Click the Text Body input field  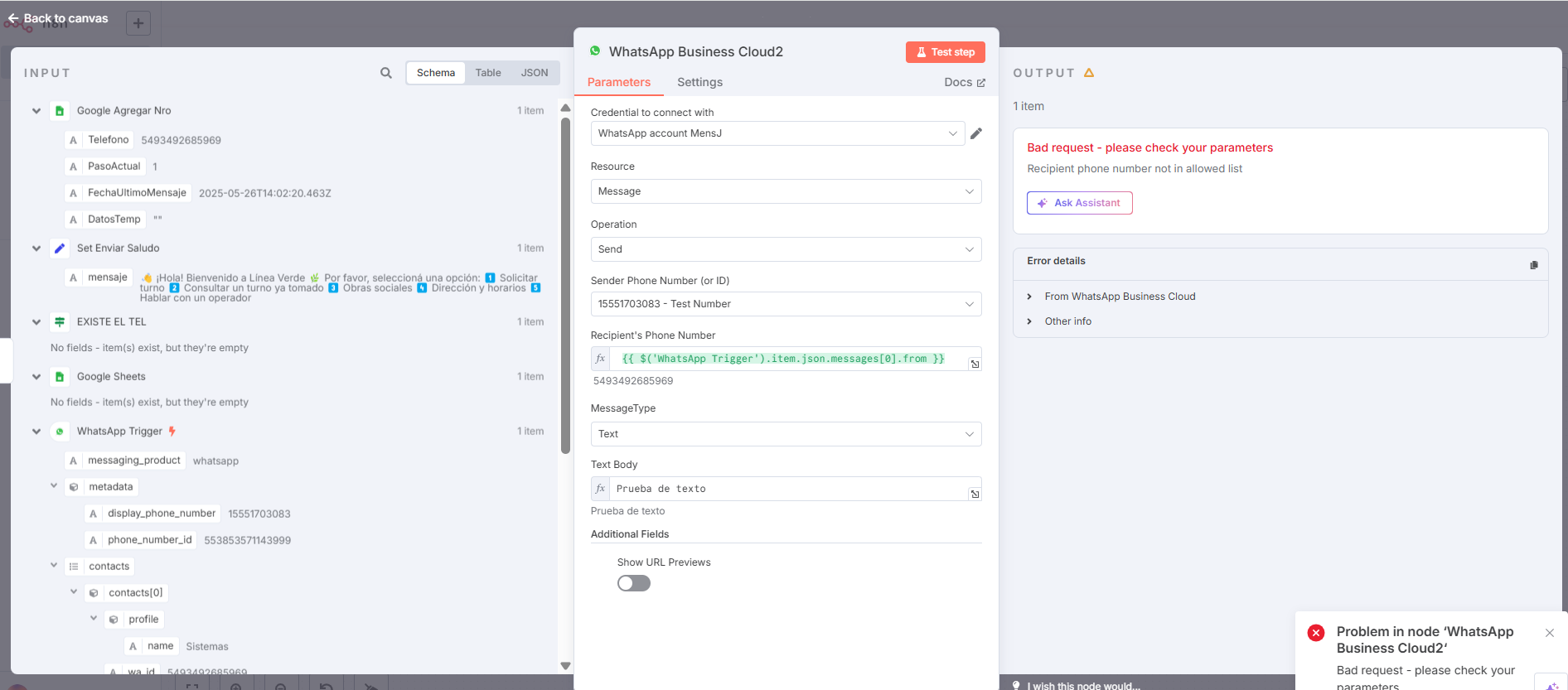786,489
